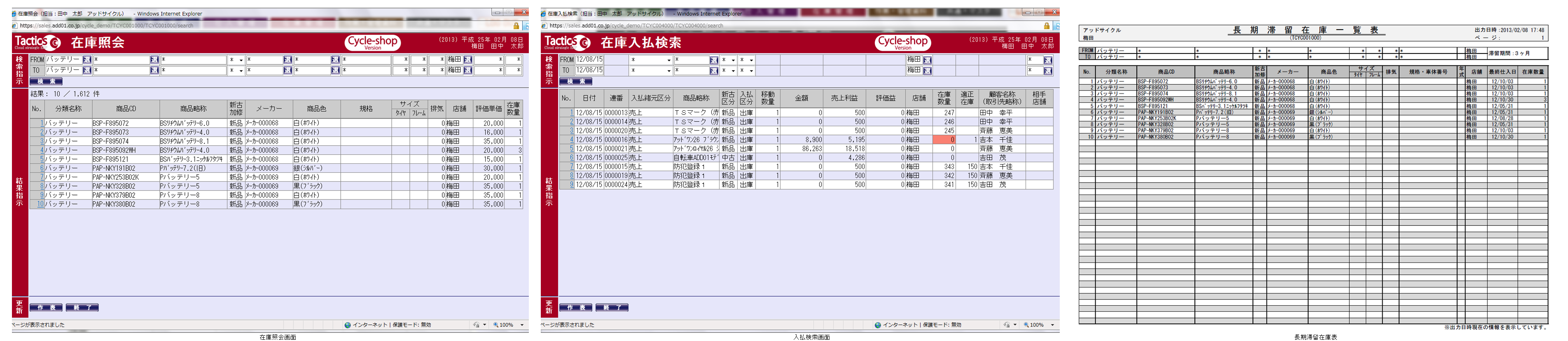
Task: Click the FROM date field showing 12/08/15
Action: (589, 60)
